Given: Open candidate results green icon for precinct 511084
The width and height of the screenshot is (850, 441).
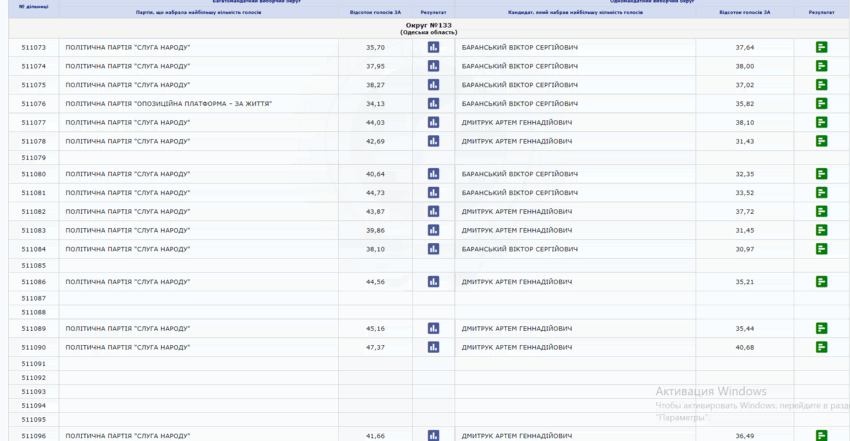Looking at the screenshot, I should pyautogui.click(x=821, y=249).
